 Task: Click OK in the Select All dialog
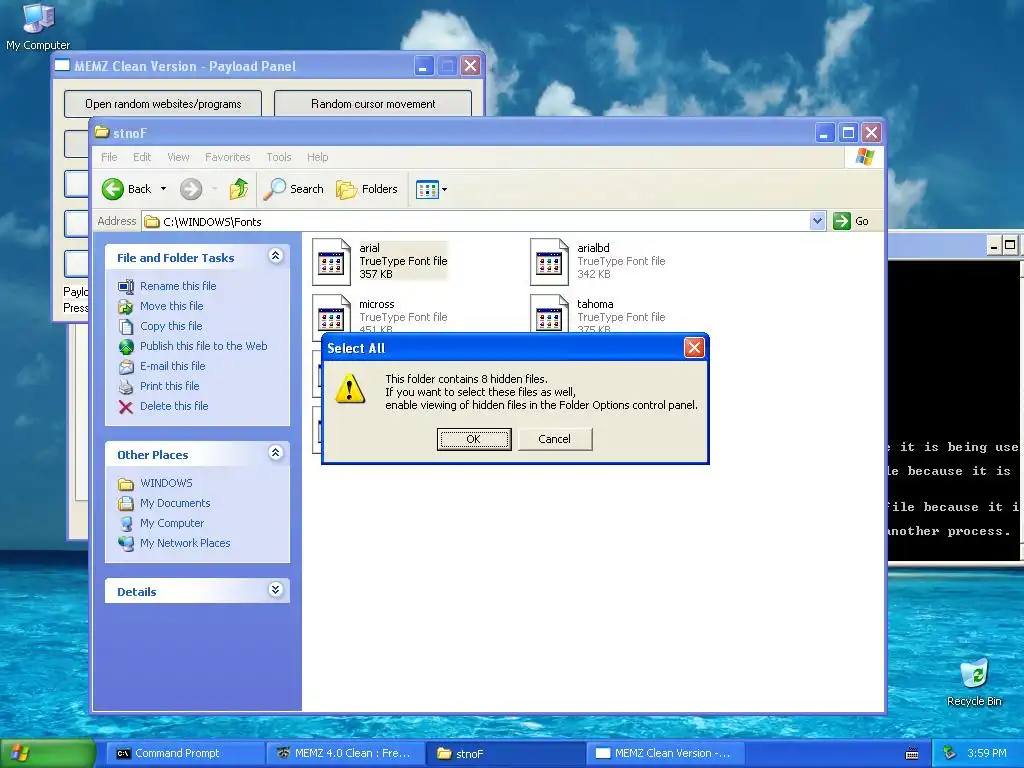point(473,439)
